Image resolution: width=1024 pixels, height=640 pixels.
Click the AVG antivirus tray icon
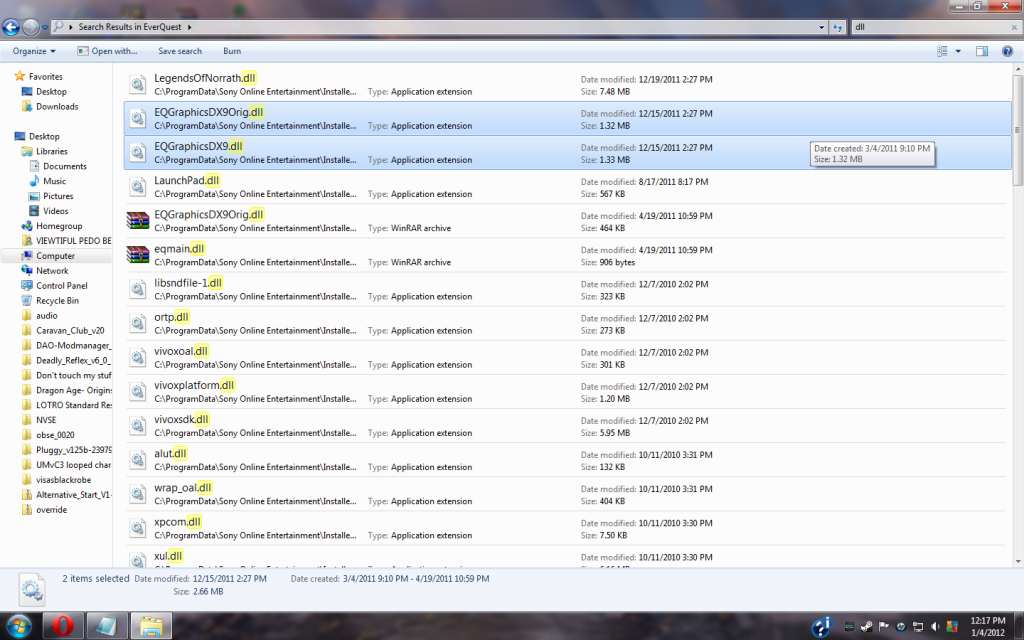point(952,626)
